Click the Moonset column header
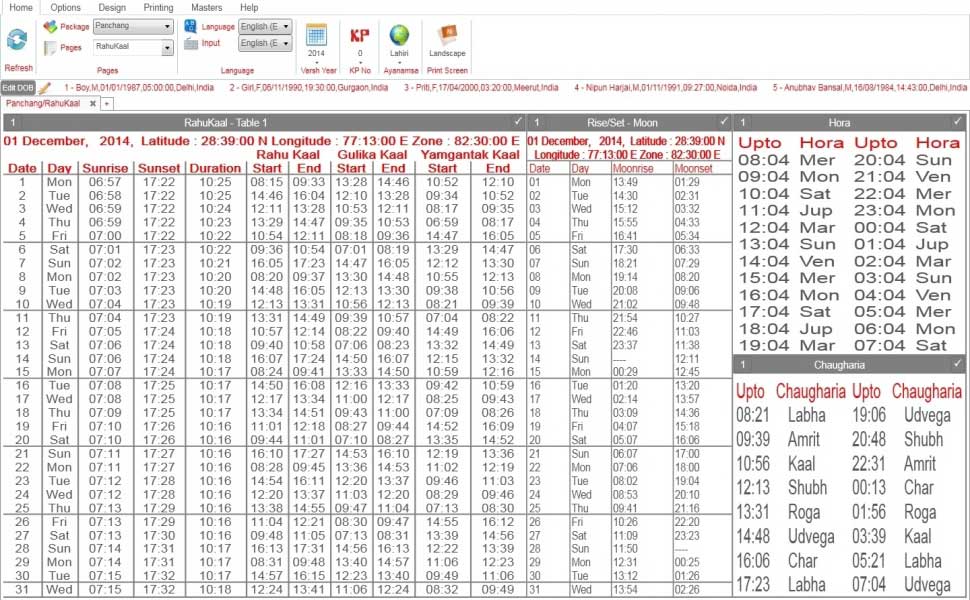The image size is (970, 600). 693,168
